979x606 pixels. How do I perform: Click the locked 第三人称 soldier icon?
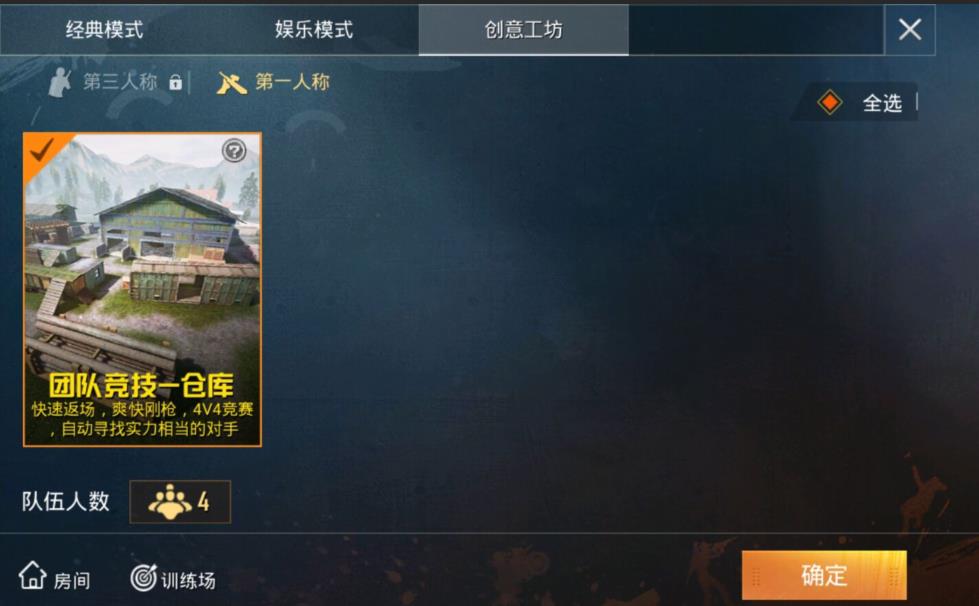click(x=60, y=82)
